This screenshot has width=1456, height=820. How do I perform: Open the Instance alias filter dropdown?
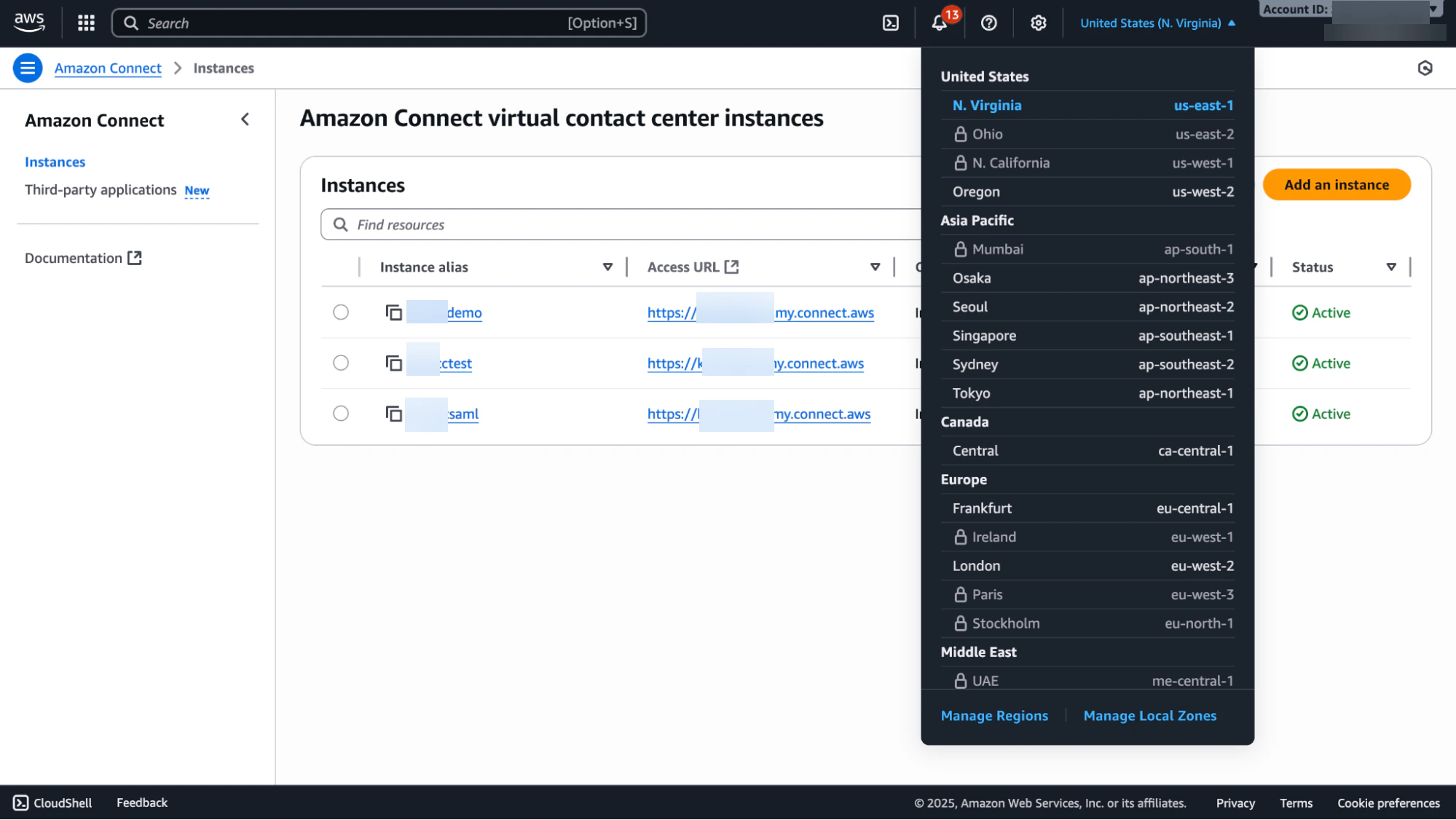607,267
